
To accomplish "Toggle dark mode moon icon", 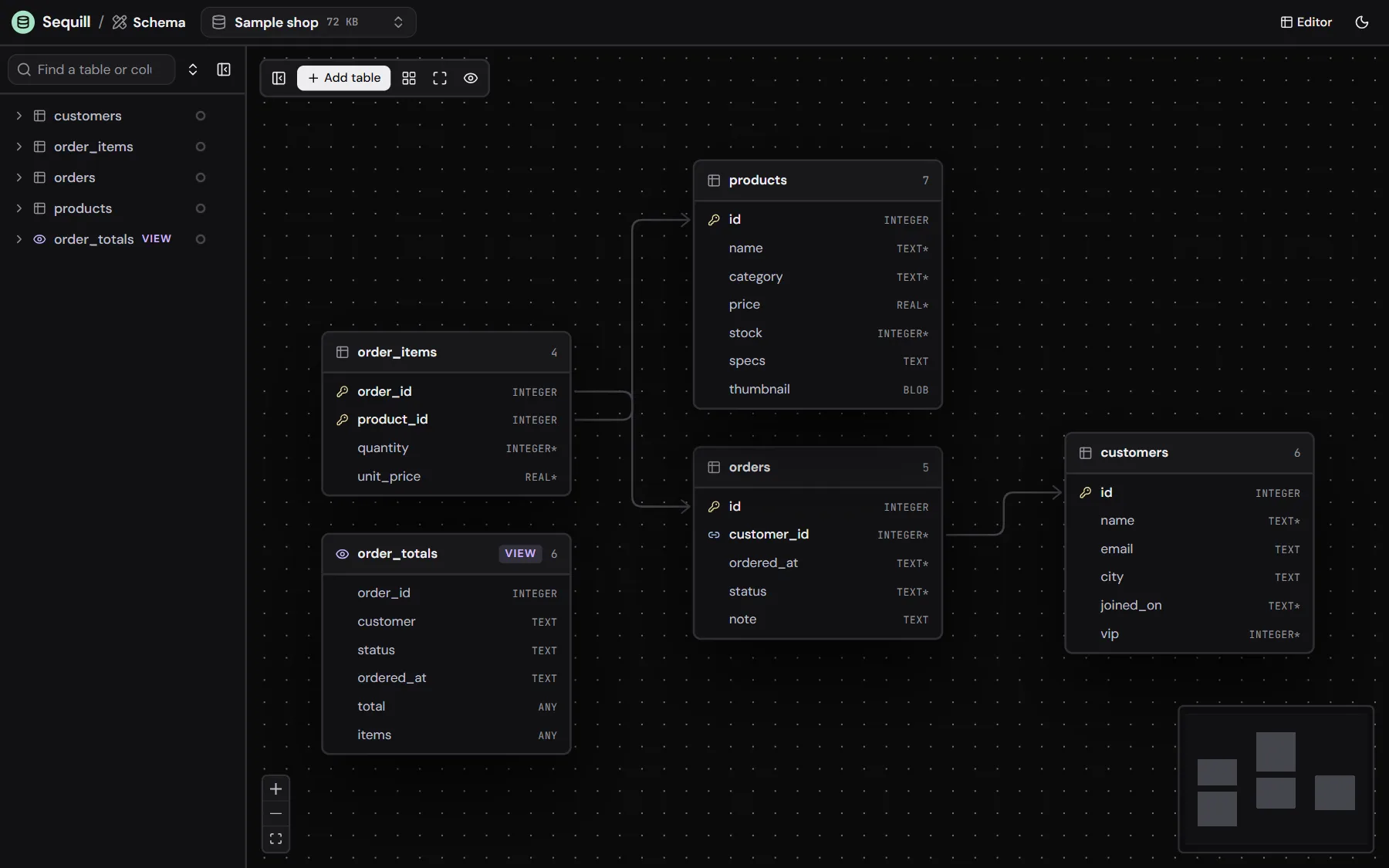I will pyautogui.click(x=1362, y=22).
